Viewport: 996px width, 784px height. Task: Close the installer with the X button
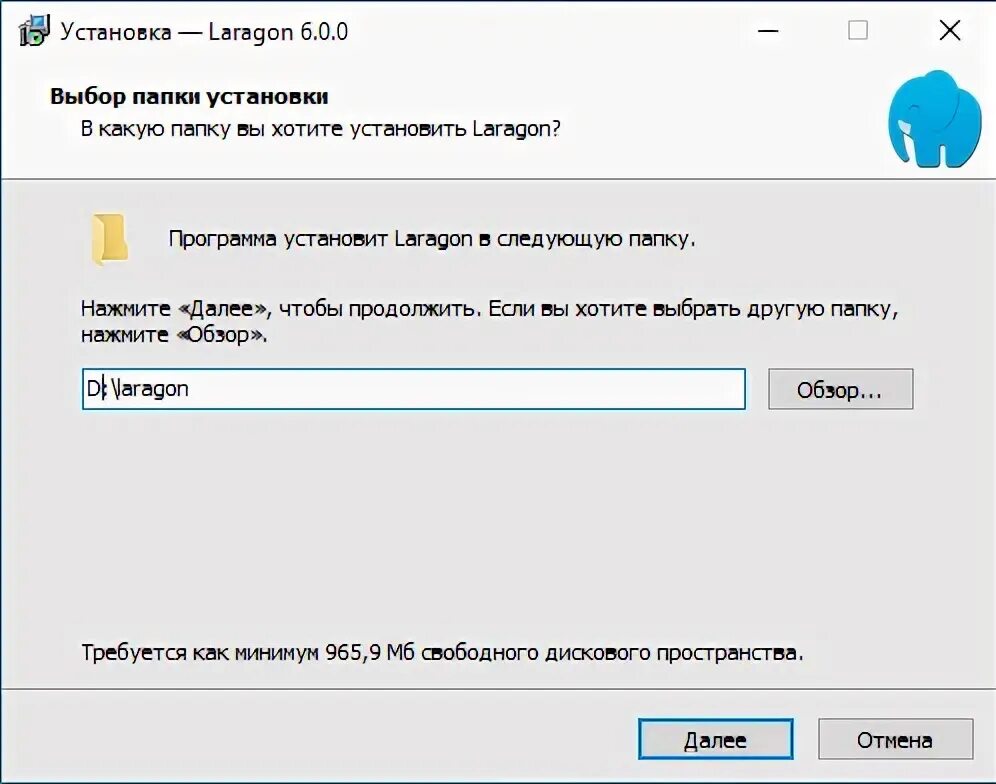(x=949, y=31)
